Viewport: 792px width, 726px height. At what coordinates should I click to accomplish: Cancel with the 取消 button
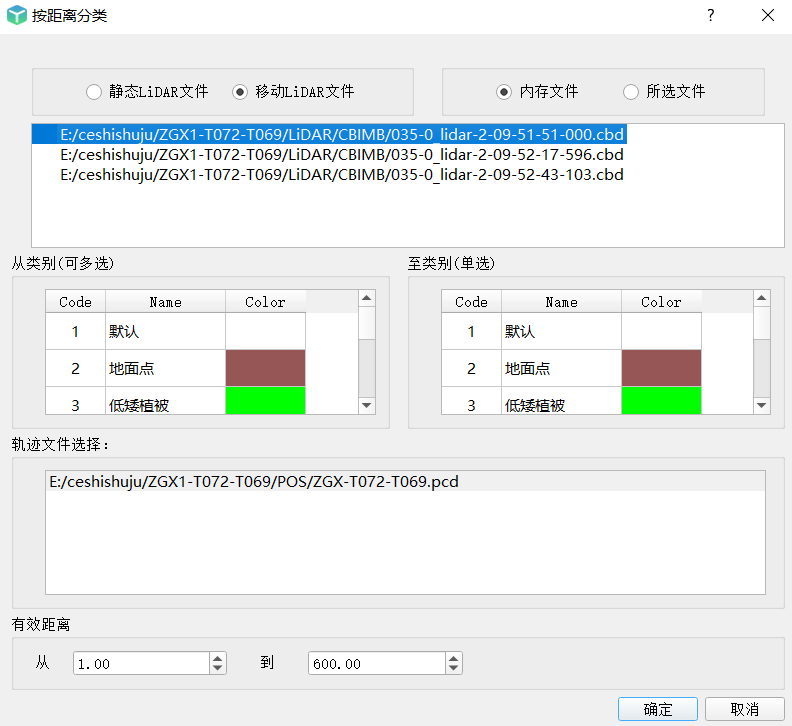pos(745,709)
